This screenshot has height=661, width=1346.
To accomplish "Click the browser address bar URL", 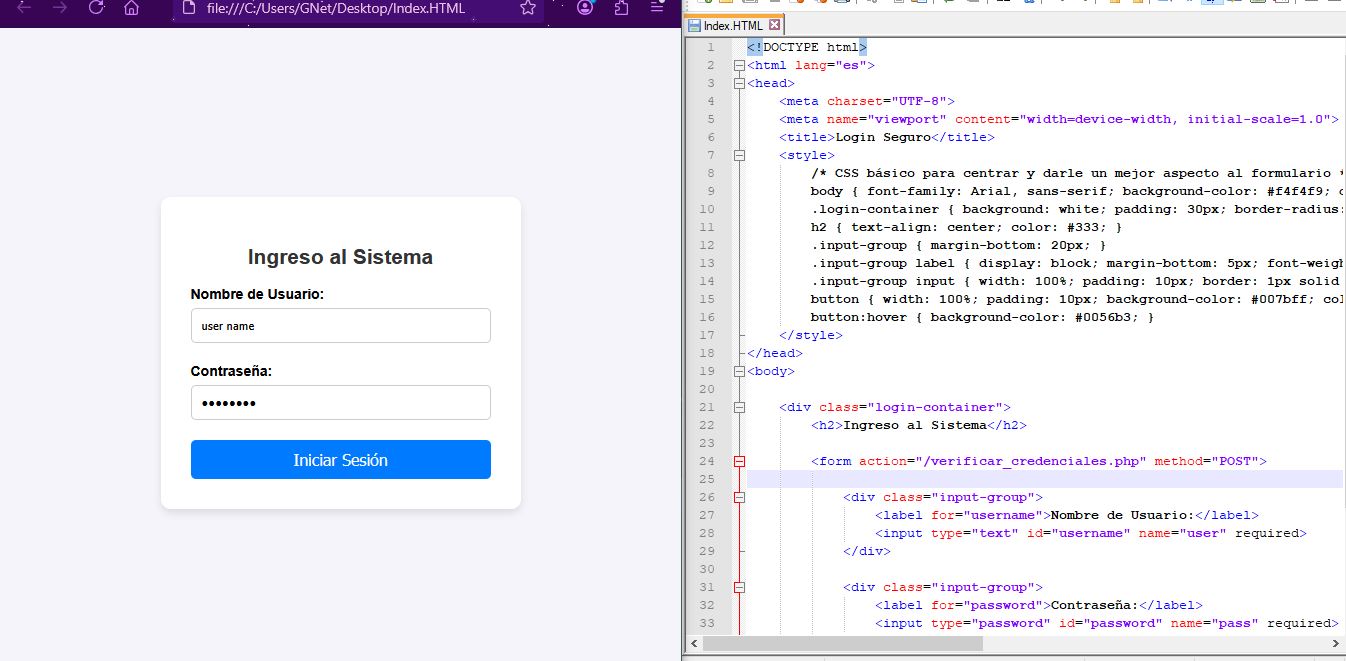I will 335,8.
